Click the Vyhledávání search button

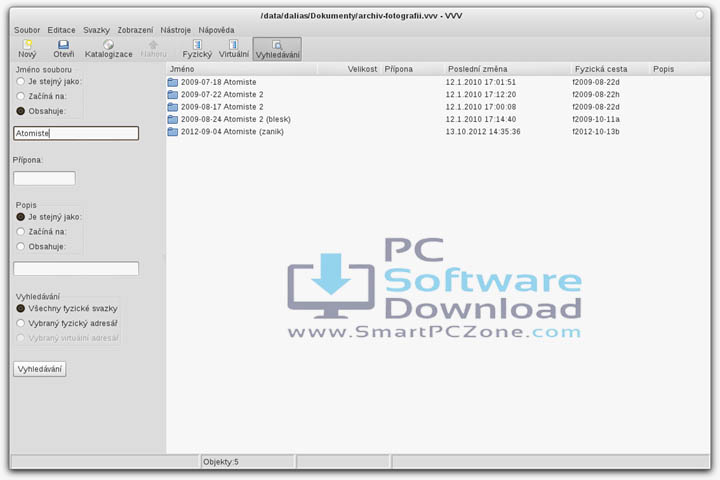(40, 369)
